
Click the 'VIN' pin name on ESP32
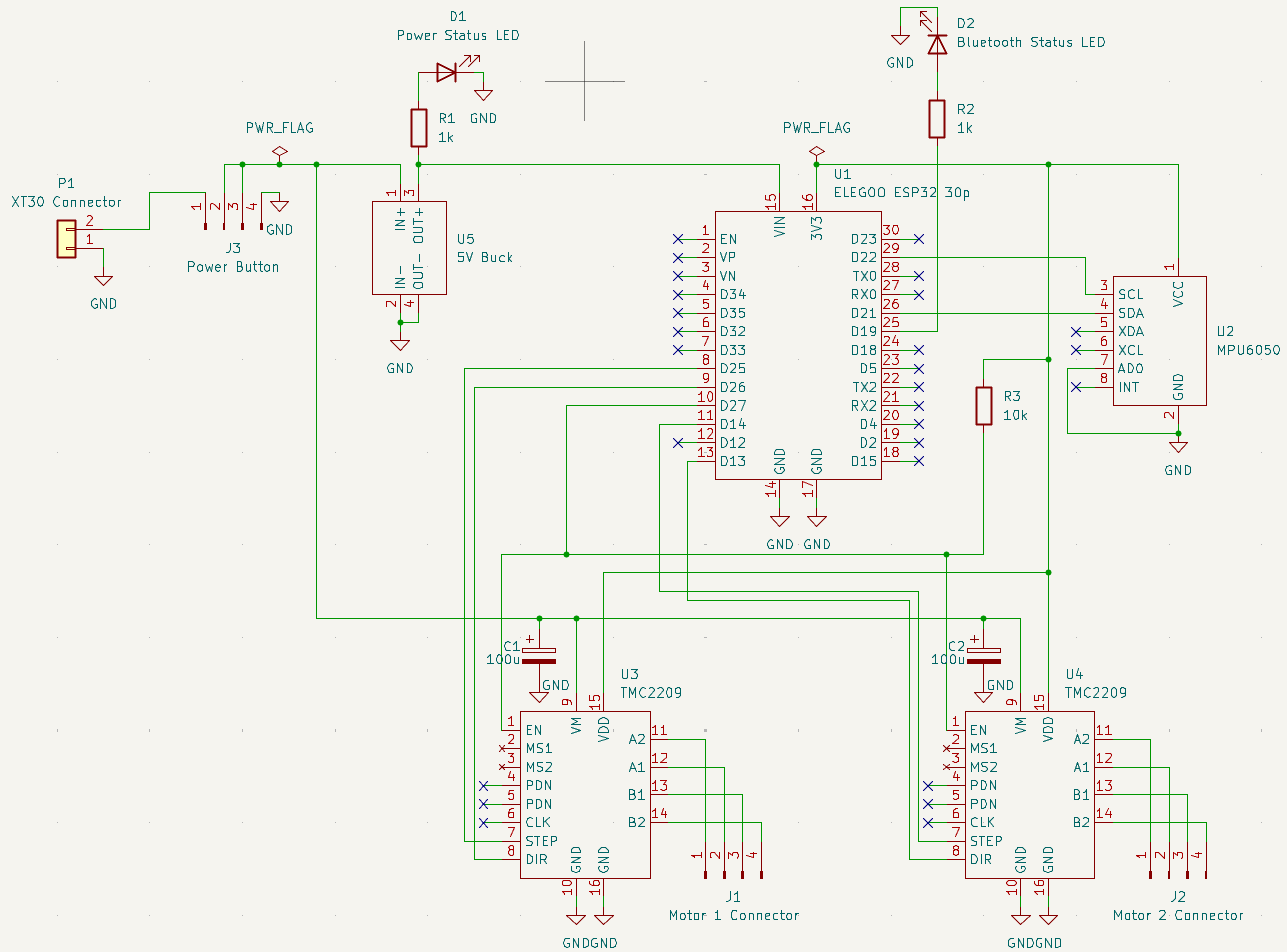tap(780, 226)
